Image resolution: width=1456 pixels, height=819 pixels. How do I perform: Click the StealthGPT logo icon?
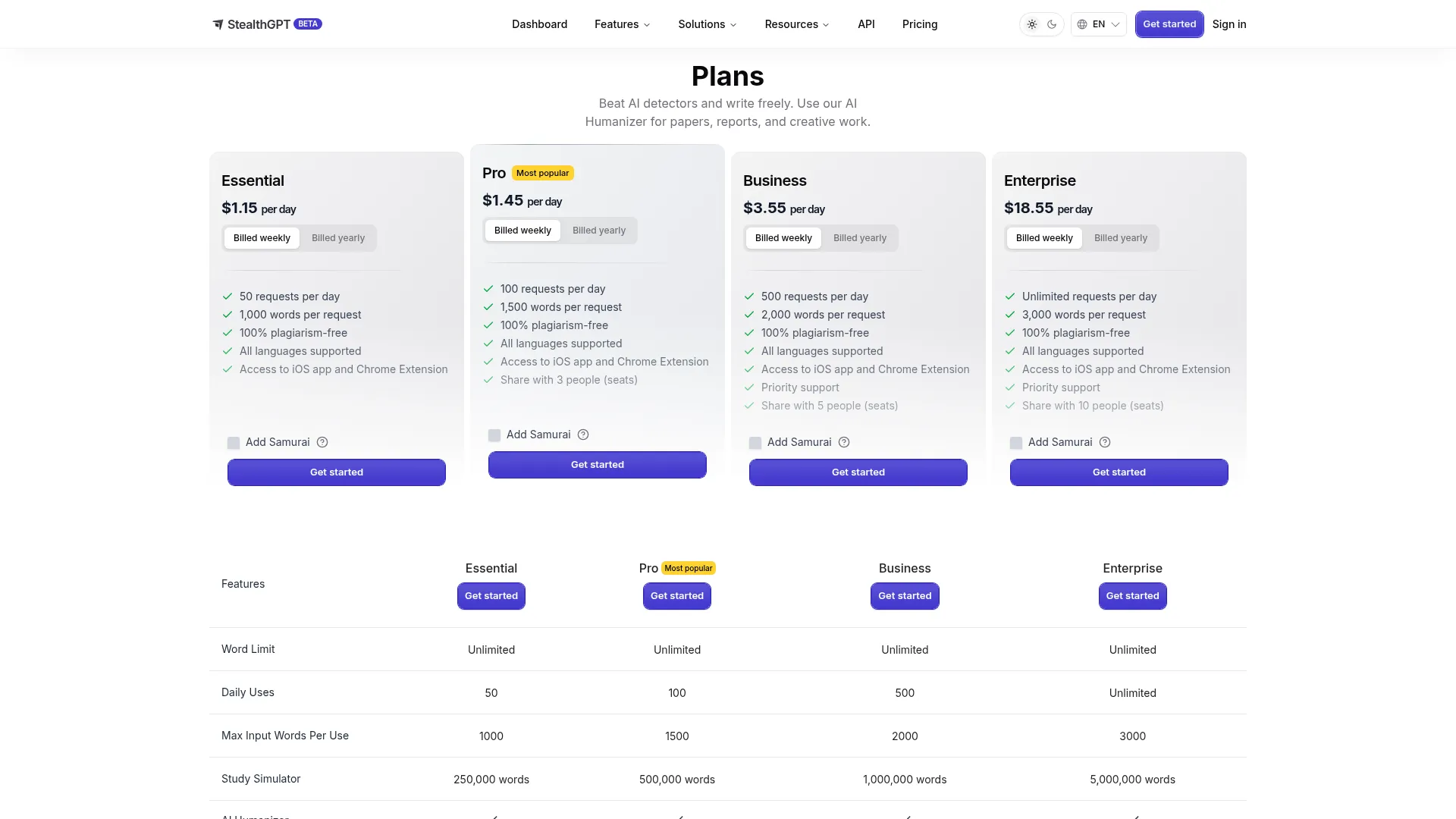(x=218, y=24)
